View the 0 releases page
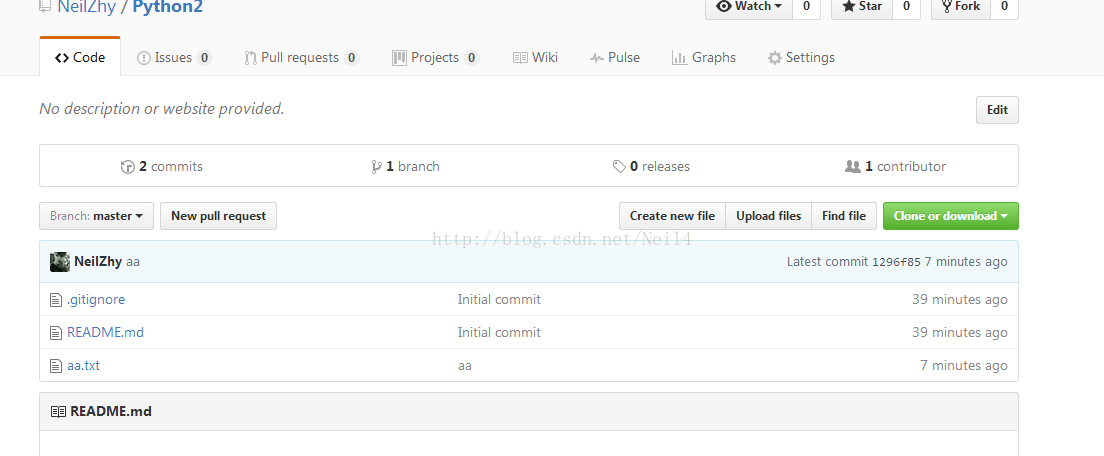1104x456 pixels. (651, 166)
